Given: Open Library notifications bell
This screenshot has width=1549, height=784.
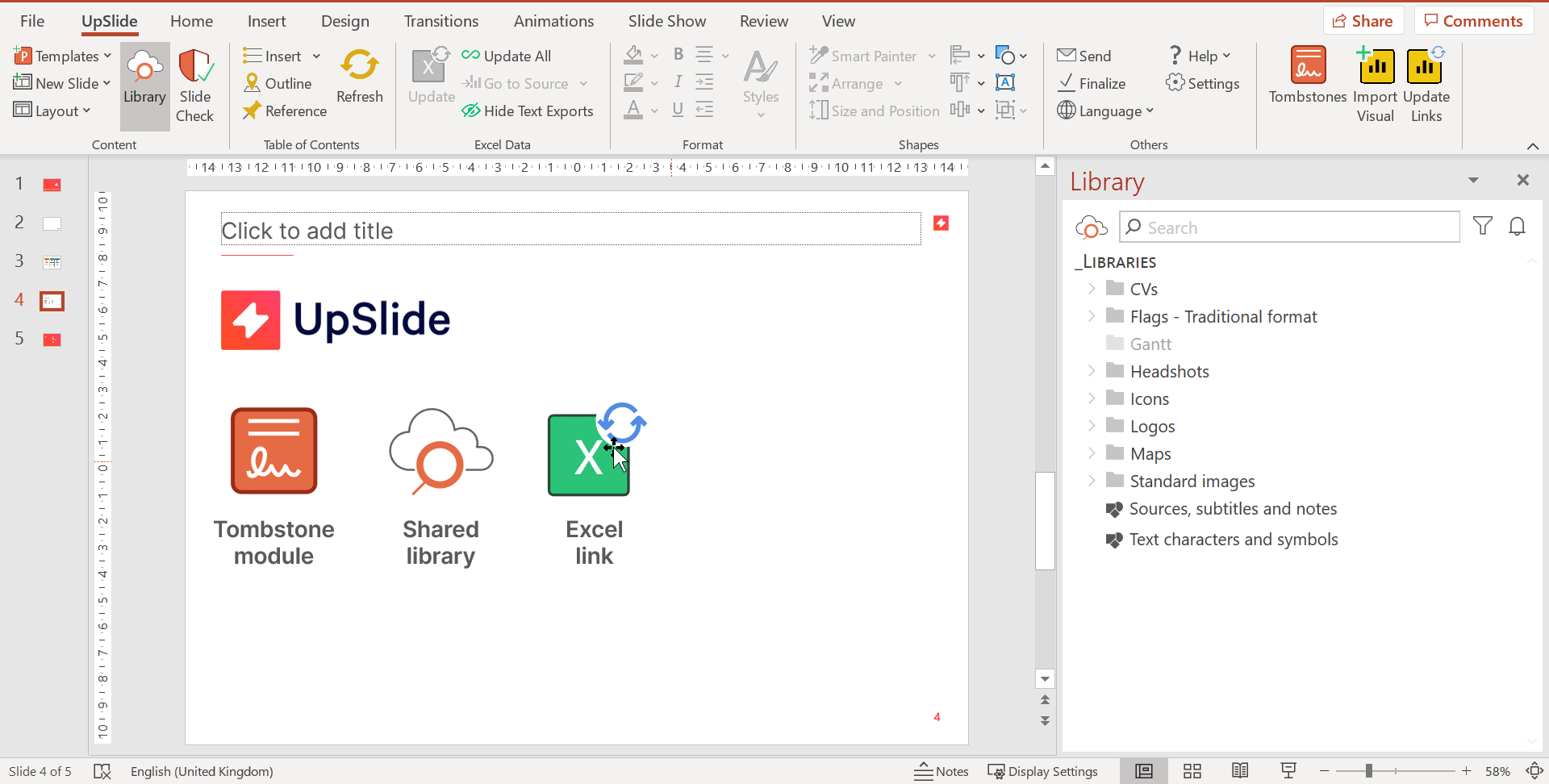Looking at the screenshot, I should pos(1517,226).
